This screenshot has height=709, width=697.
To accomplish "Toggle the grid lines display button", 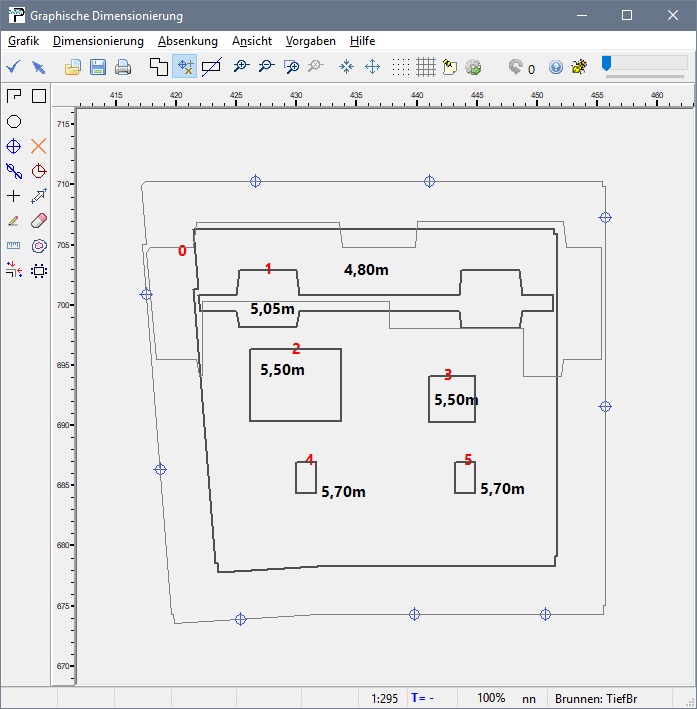I will (426, 67).
